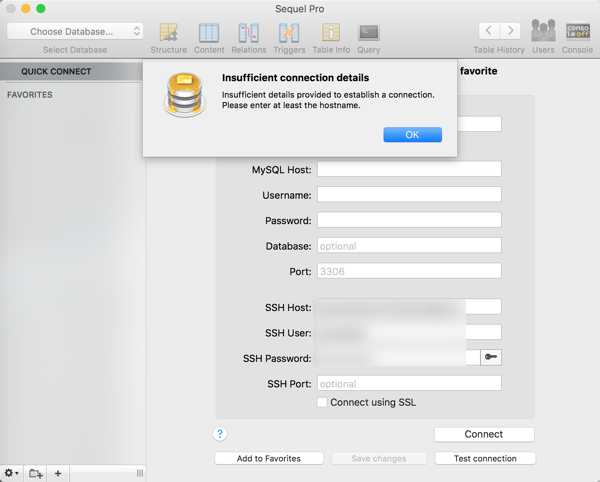Click the Favorites sidebar header

coord(30,95)
